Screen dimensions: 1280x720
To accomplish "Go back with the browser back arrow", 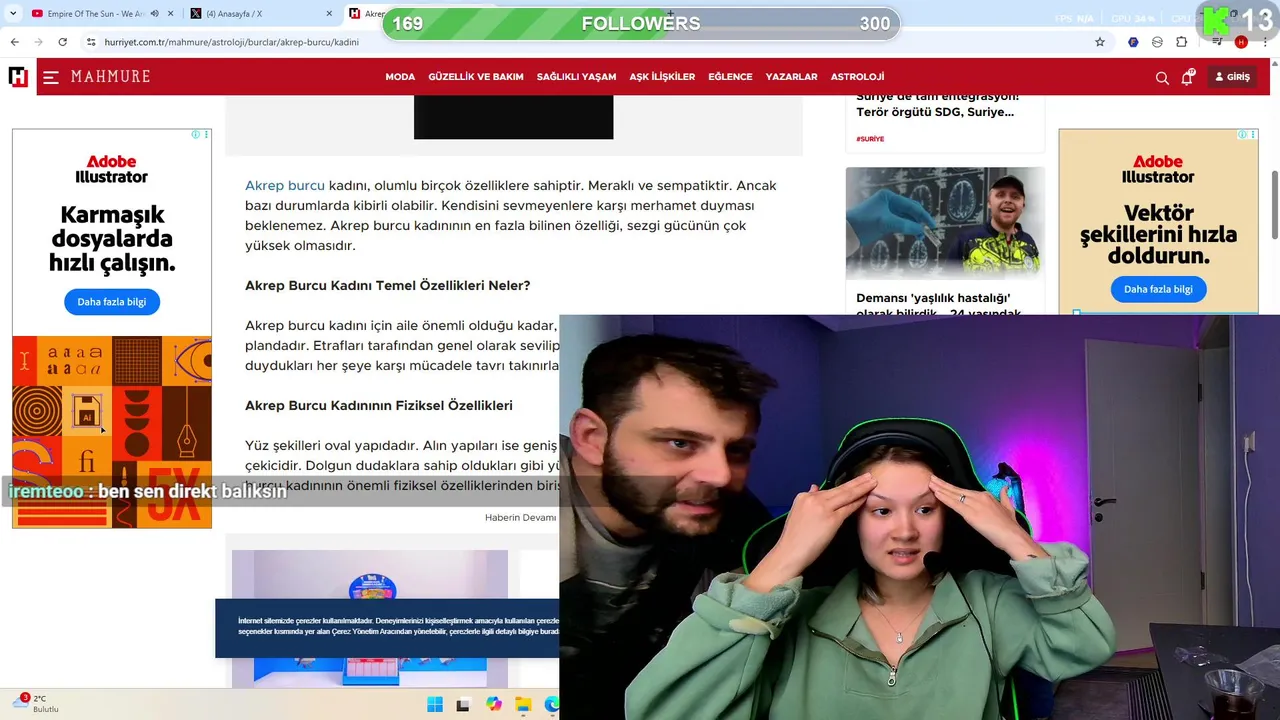I will [14, 42].
